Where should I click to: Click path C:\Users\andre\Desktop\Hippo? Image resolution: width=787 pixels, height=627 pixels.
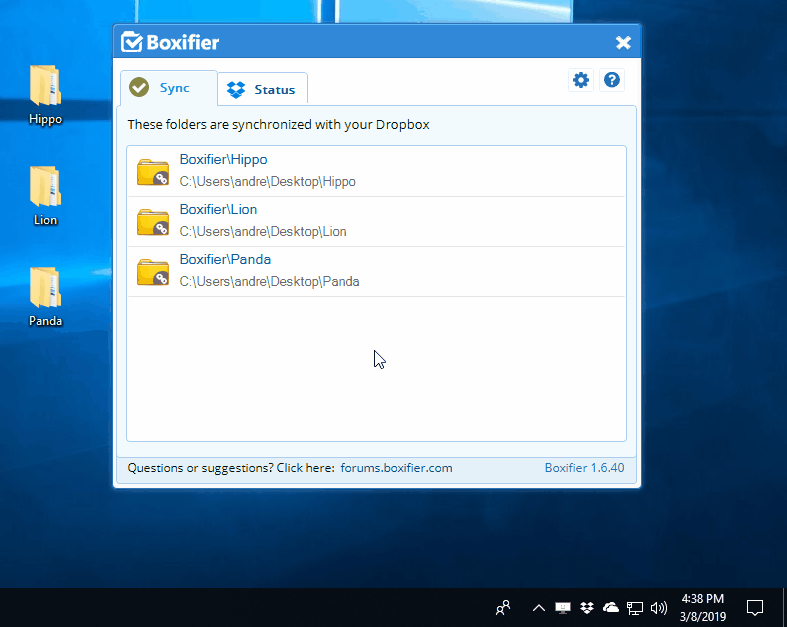tap(268, 182)
